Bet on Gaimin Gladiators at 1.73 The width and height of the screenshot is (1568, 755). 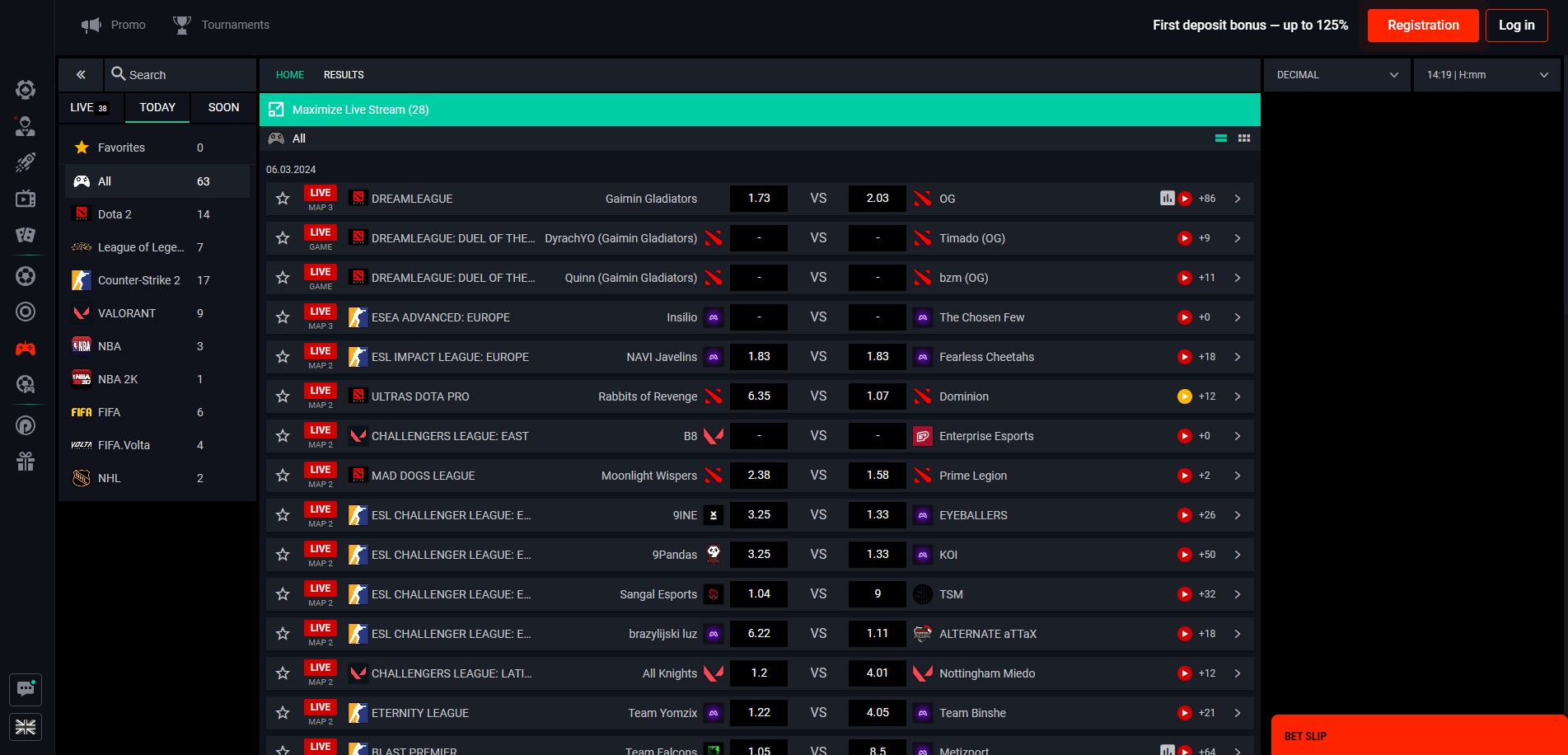(x=759, y=199)
